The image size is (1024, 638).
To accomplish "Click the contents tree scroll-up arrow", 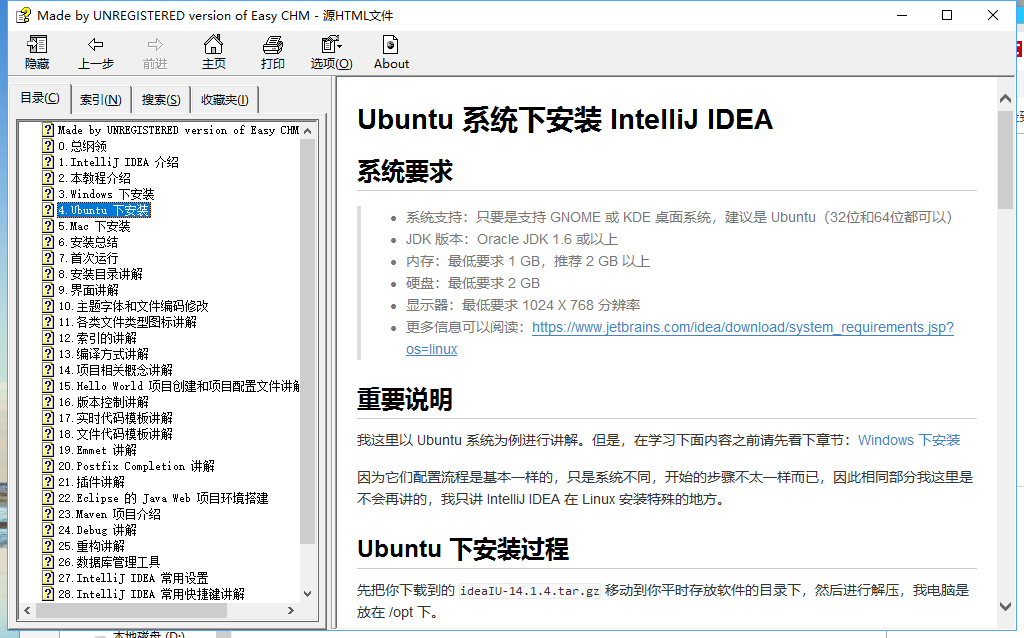I will (308, 131).
